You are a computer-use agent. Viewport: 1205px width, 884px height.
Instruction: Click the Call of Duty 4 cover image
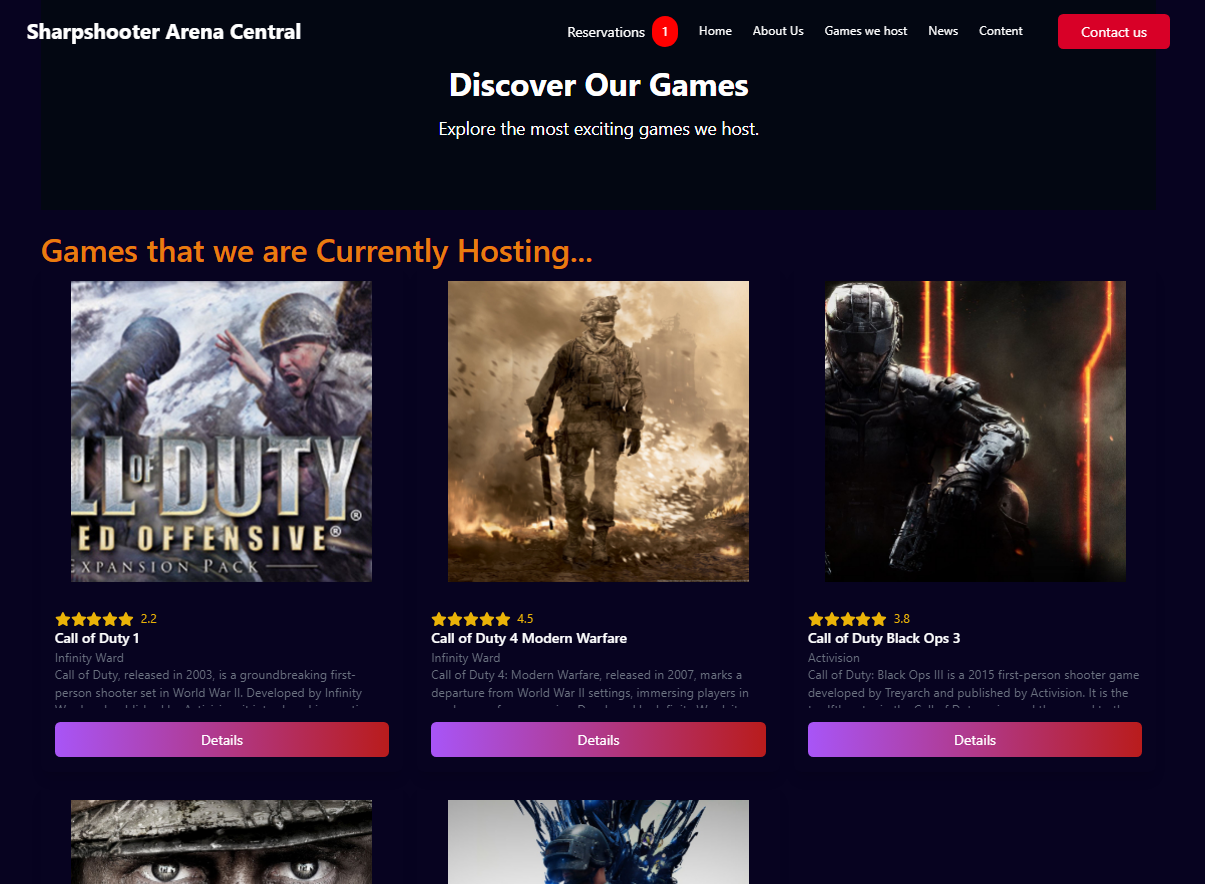[x=598, y=431]
